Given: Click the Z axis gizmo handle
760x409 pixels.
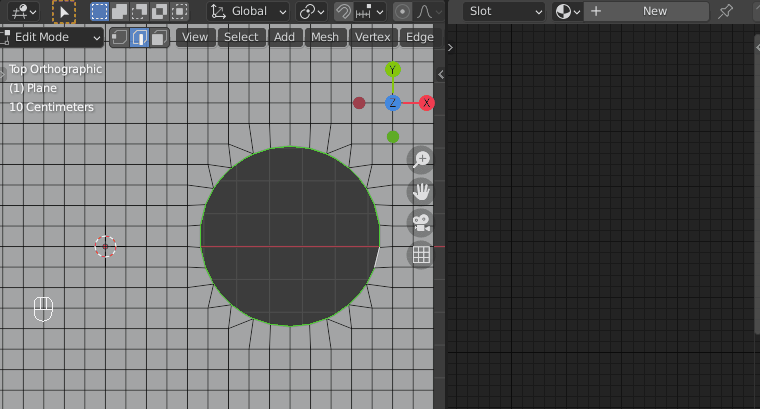Looking at the screenshot, I should tap(393, 103).
